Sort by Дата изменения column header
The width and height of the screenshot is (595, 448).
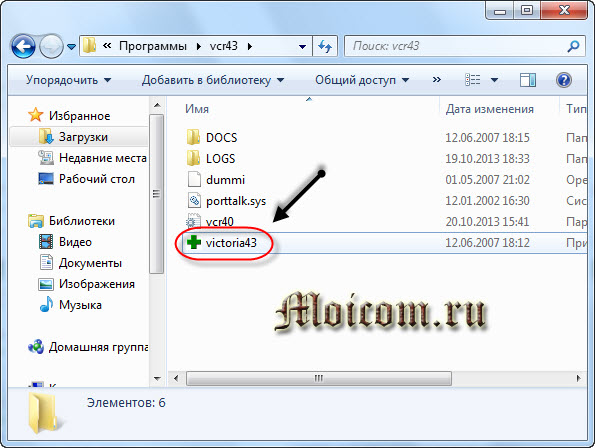(490, 109)
